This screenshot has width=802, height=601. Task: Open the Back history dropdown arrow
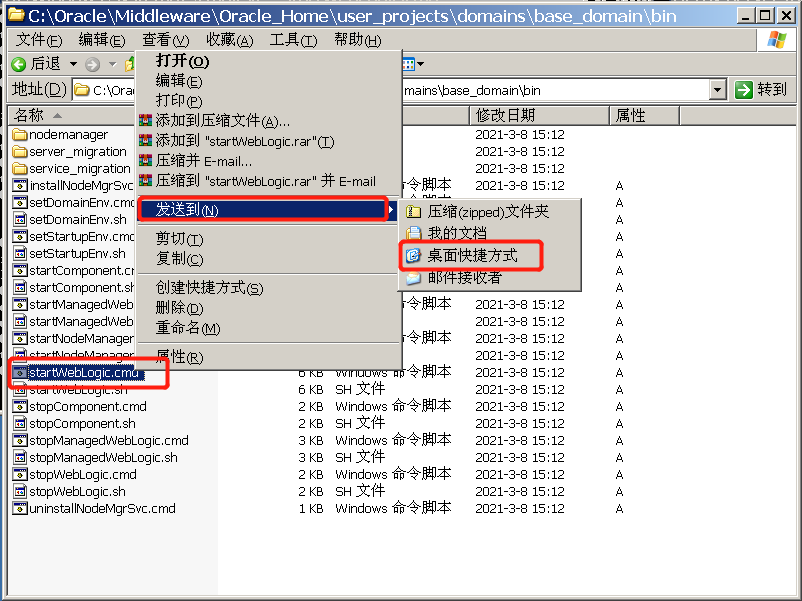73,64
